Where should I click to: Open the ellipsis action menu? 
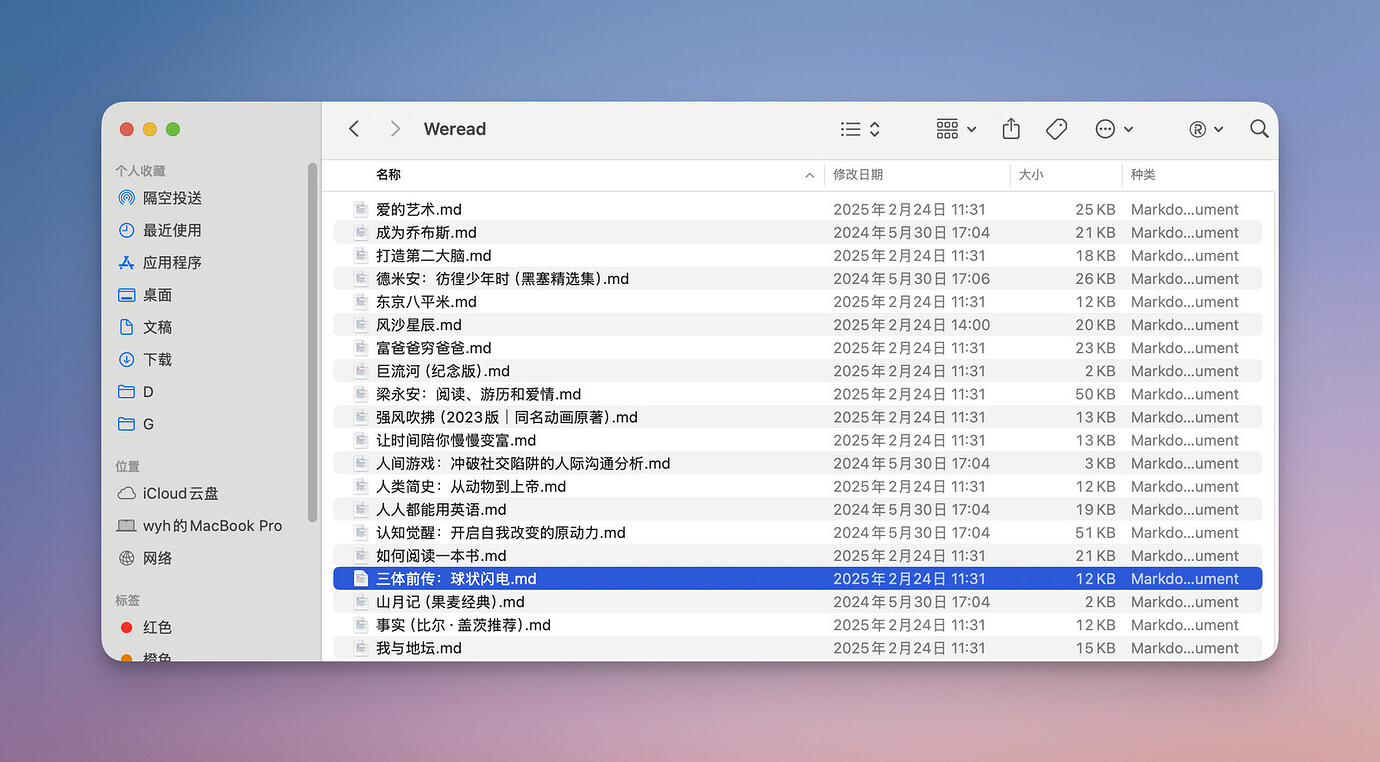pos(1114,129)
